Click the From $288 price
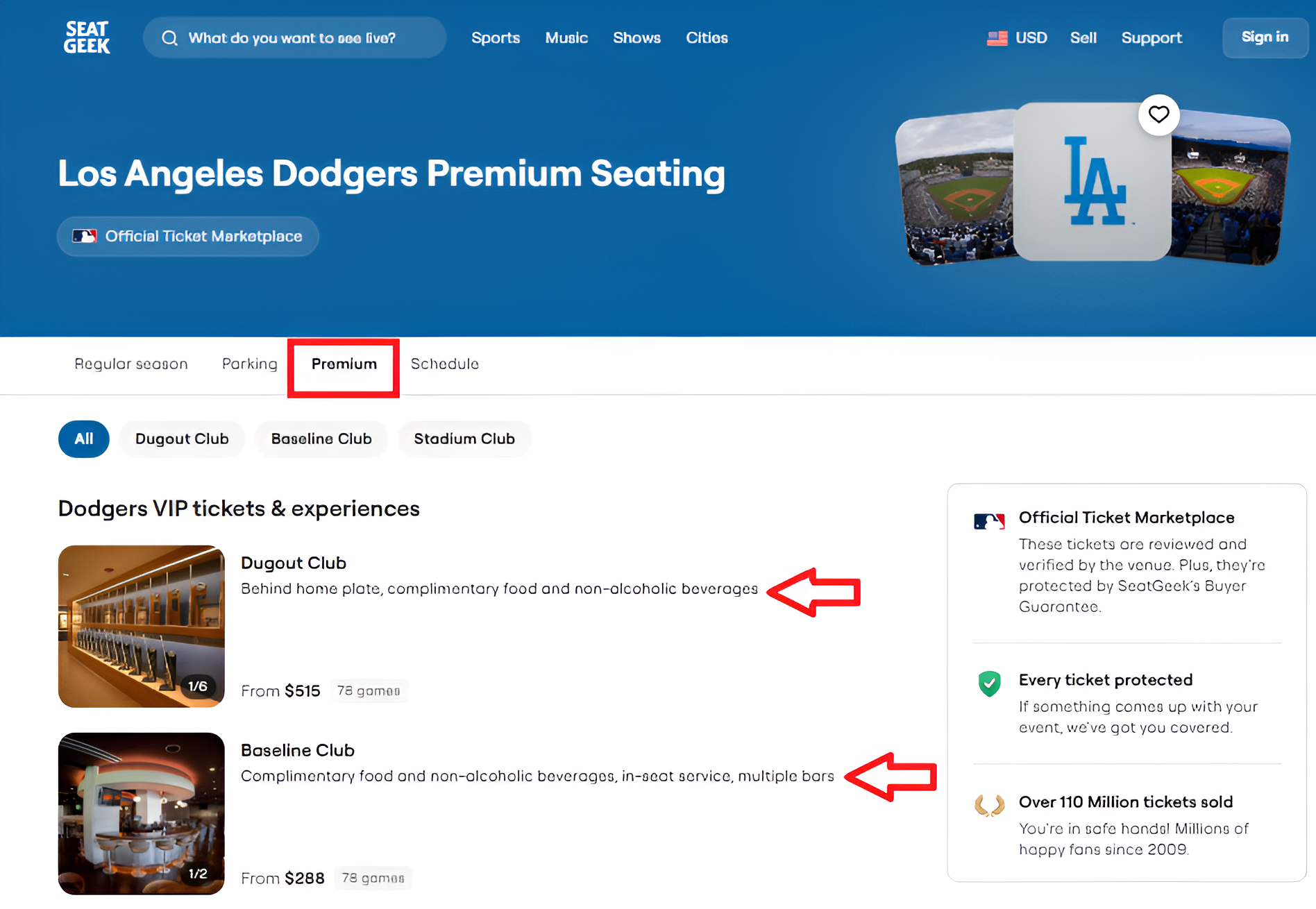This screenshot has height=909, width=1316. pyautogui.click(x=282, y=878)
